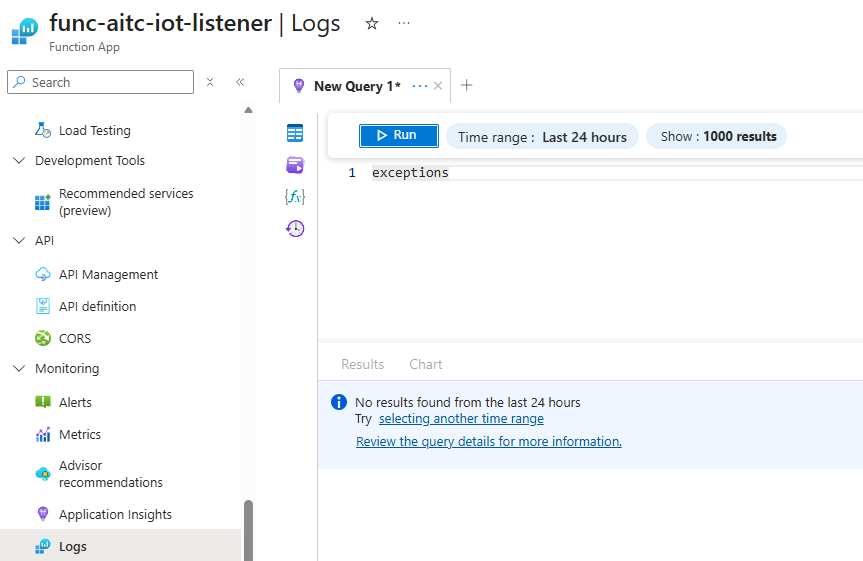Click in the sidebar Search field
The image size is (863, 561).
click(x=101, y=82)
